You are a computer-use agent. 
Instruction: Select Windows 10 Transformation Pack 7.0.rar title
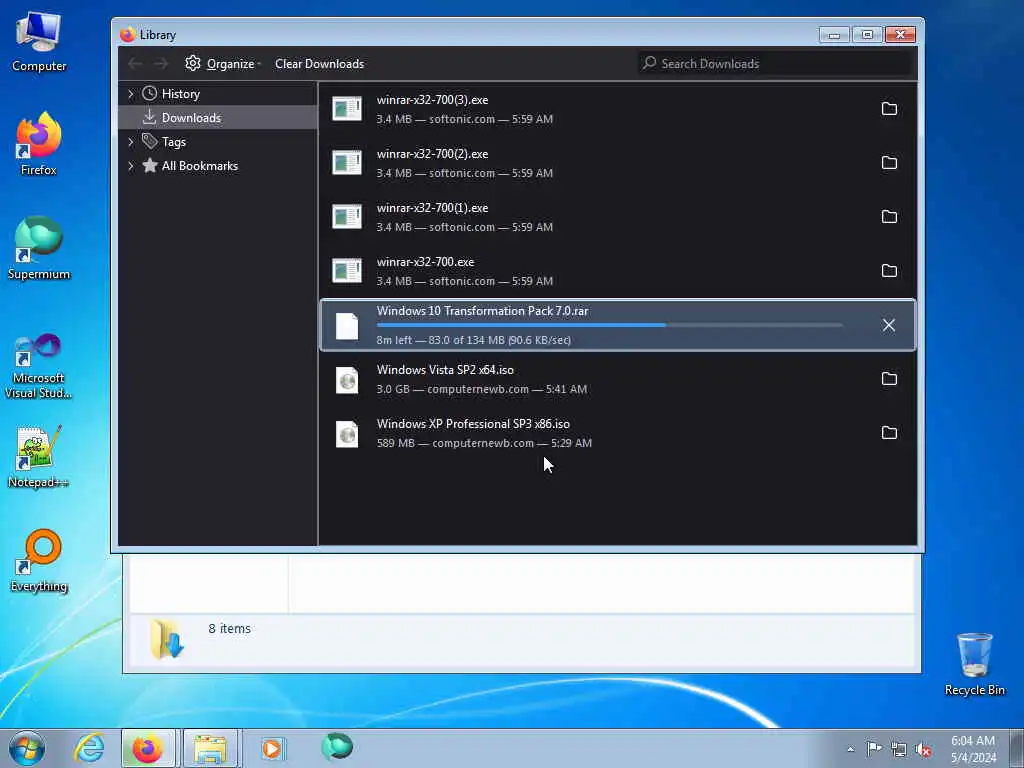pos(483,311)
